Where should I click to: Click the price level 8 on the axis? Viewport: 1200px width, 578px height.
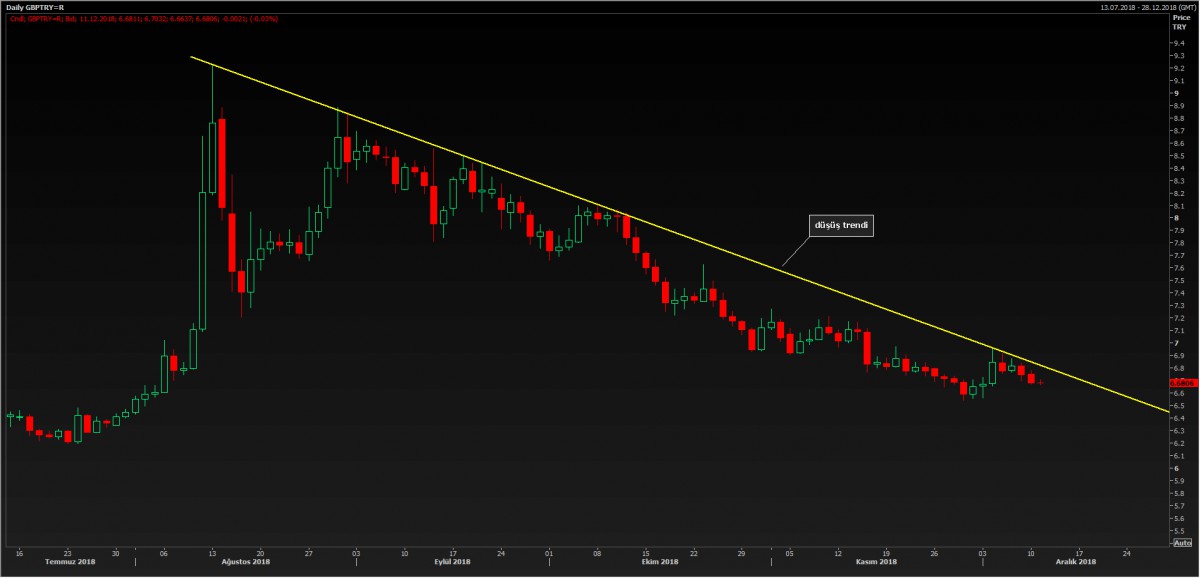click(x=1177, y=218)
